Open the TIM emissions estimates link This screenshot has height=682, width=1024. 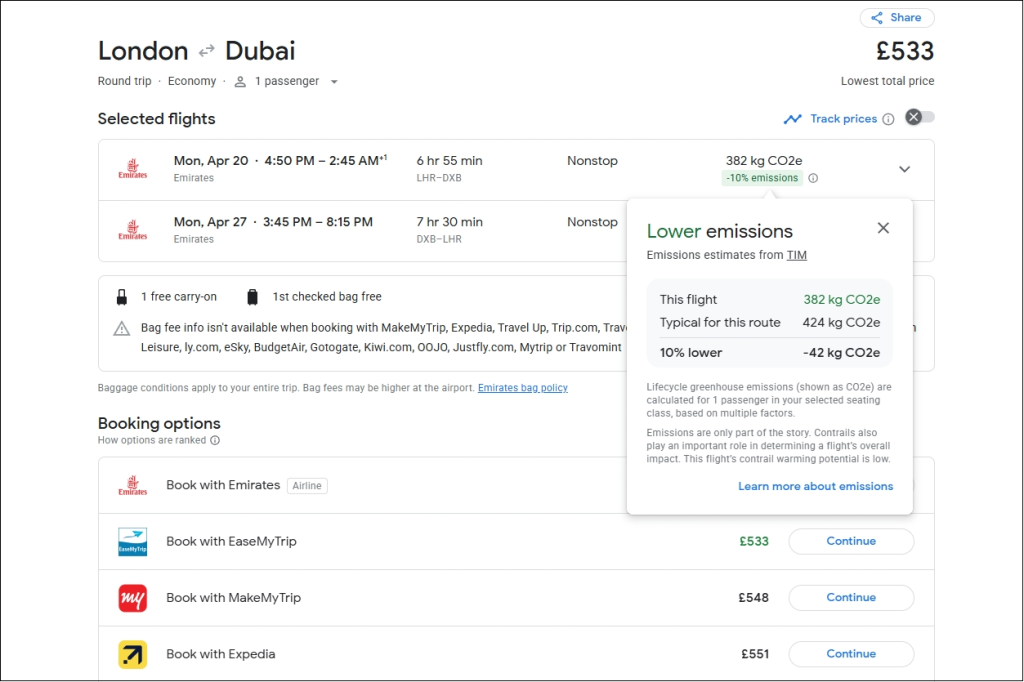[796, 255]
